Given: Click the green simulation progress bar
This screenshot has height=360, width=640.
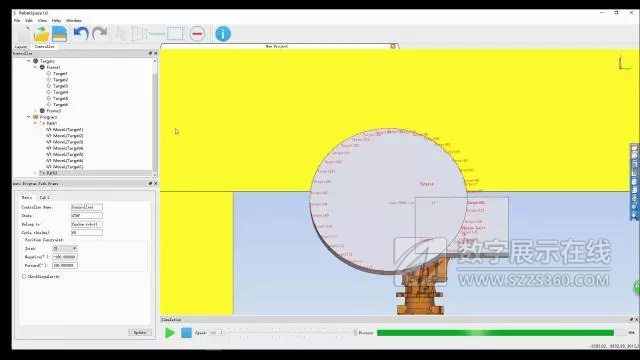Looking at the screenshot, I should coord(495,333).
